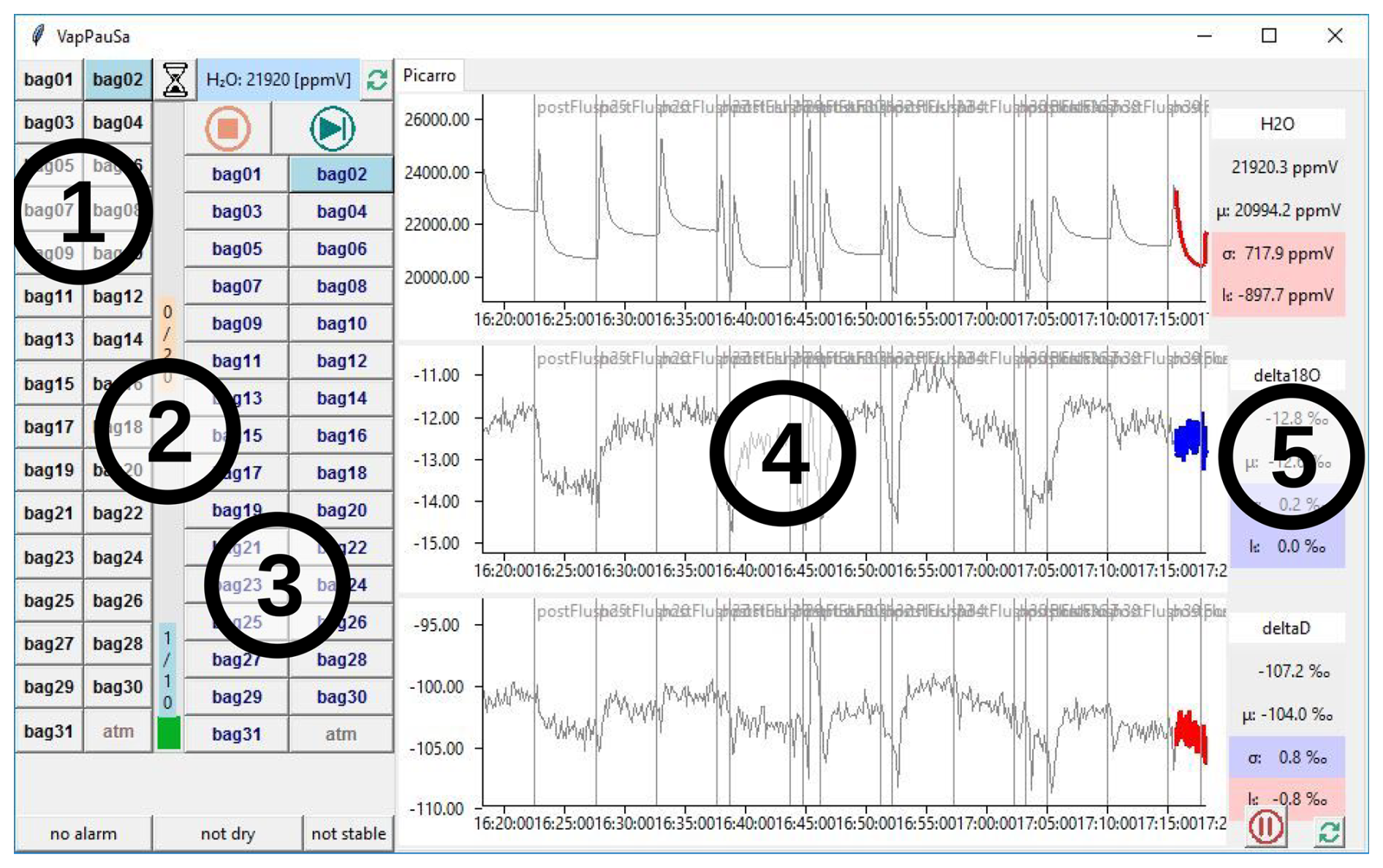This screenshot has width=1383, height=868.
Task: Toggle the atm button in left panel
Action: (x=118, y=731)
